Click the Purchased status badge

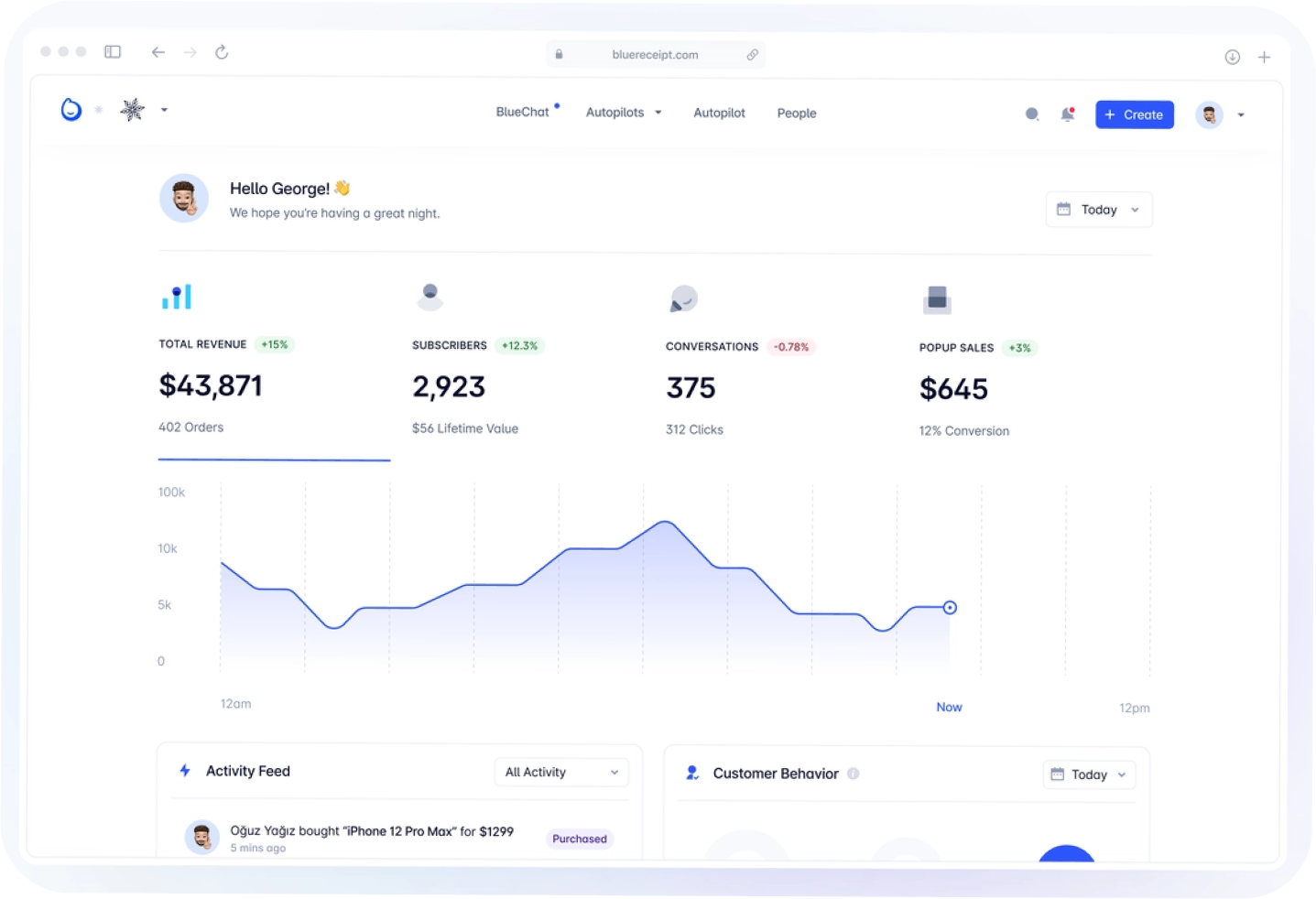click(x=579, y=839)
